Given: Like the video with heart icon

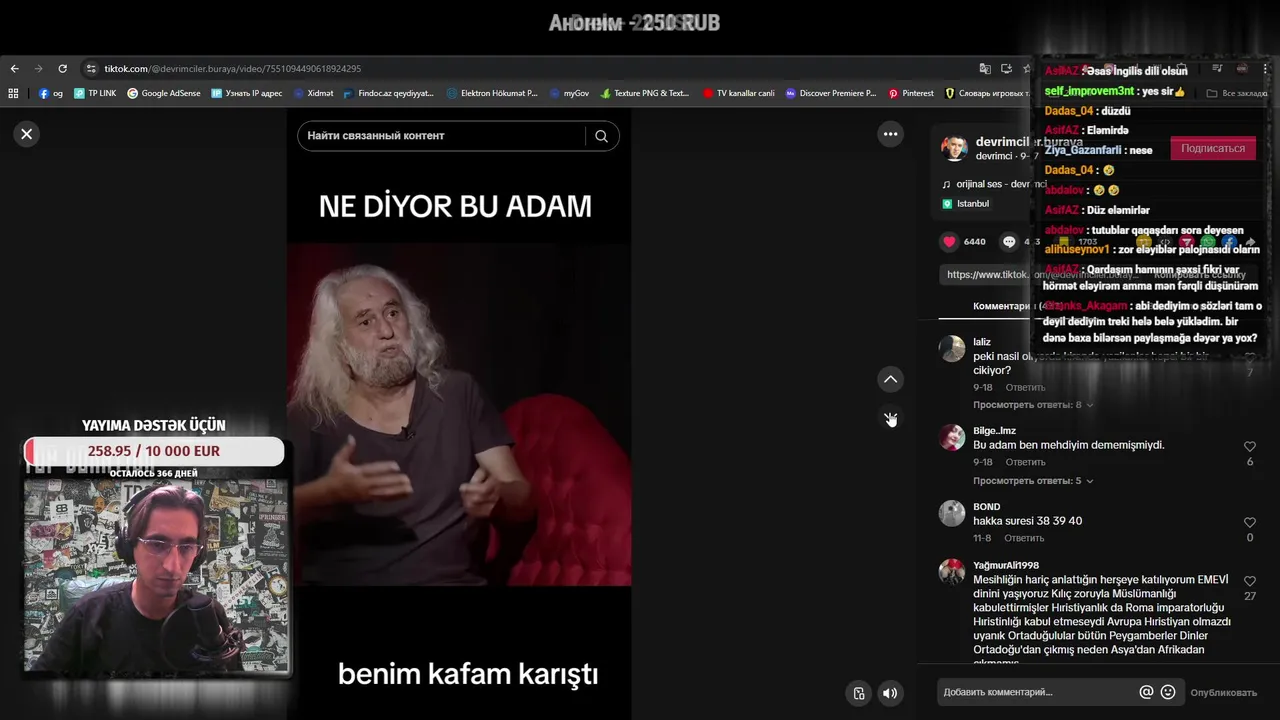Looking at the screenshot, I should (949, 242).
